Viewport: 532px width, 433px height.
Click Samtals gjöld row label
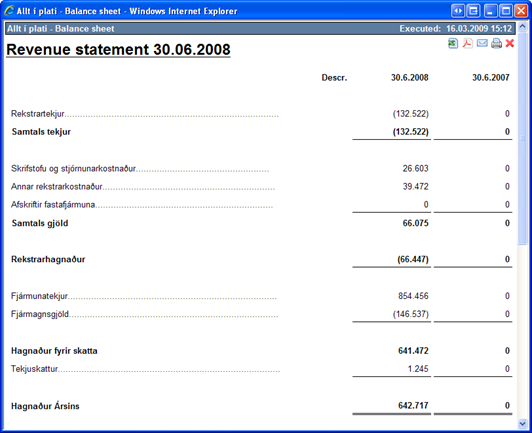click(40, 223)
